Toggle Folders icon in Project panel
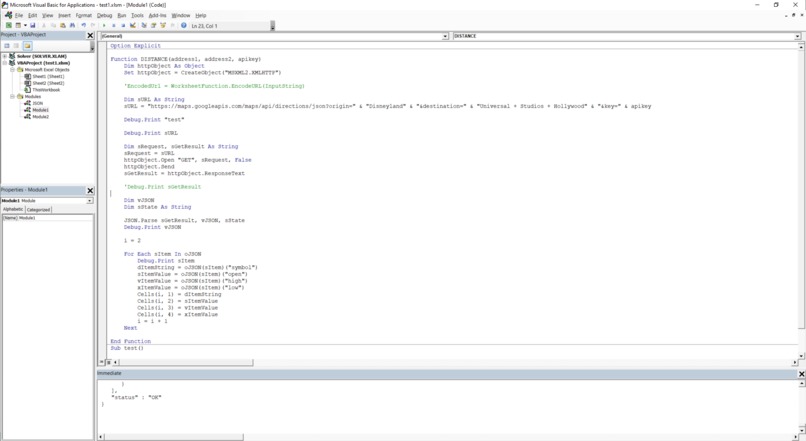Image resolution: width=806 pixels, height=441 pixels. coord(27,46)
